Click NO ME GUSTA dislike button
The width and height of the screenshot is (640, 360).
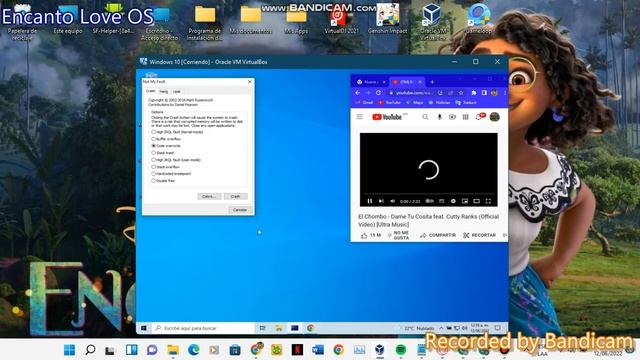coord(398,236)
